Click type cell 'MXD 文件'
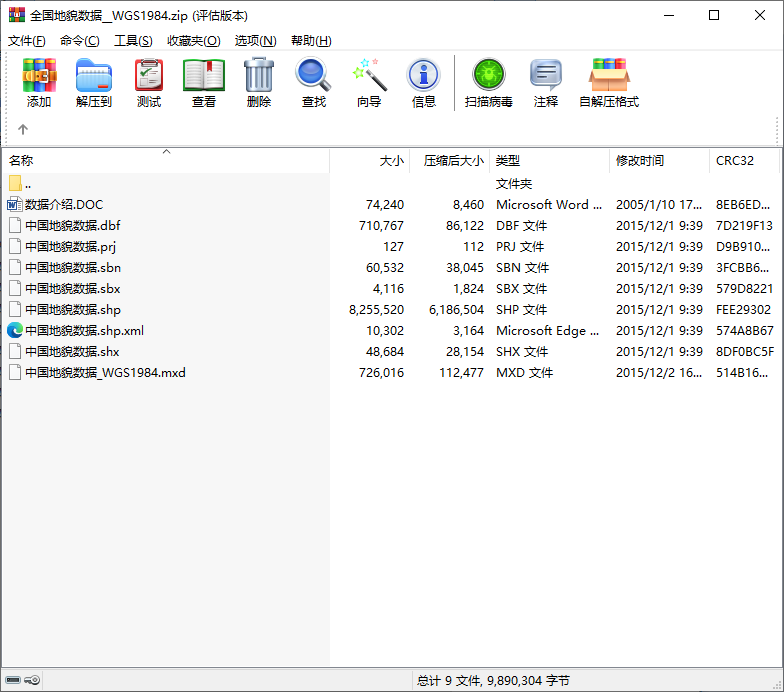The height and width of the screenshot is (692, 784). coord(524,372)
